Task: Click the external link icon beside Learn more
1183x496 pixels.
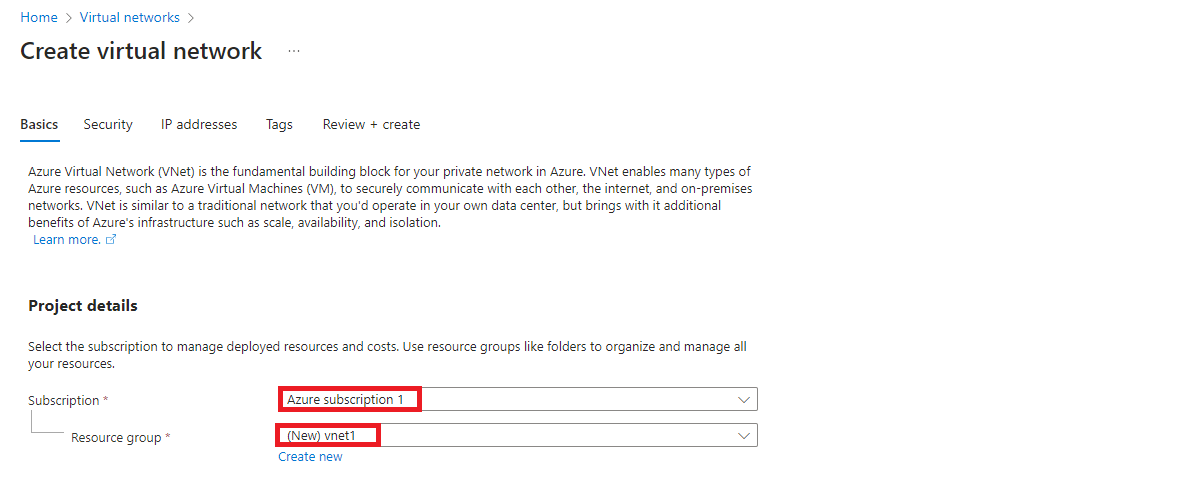Action: pyautogui.click(x=111, y=240)
